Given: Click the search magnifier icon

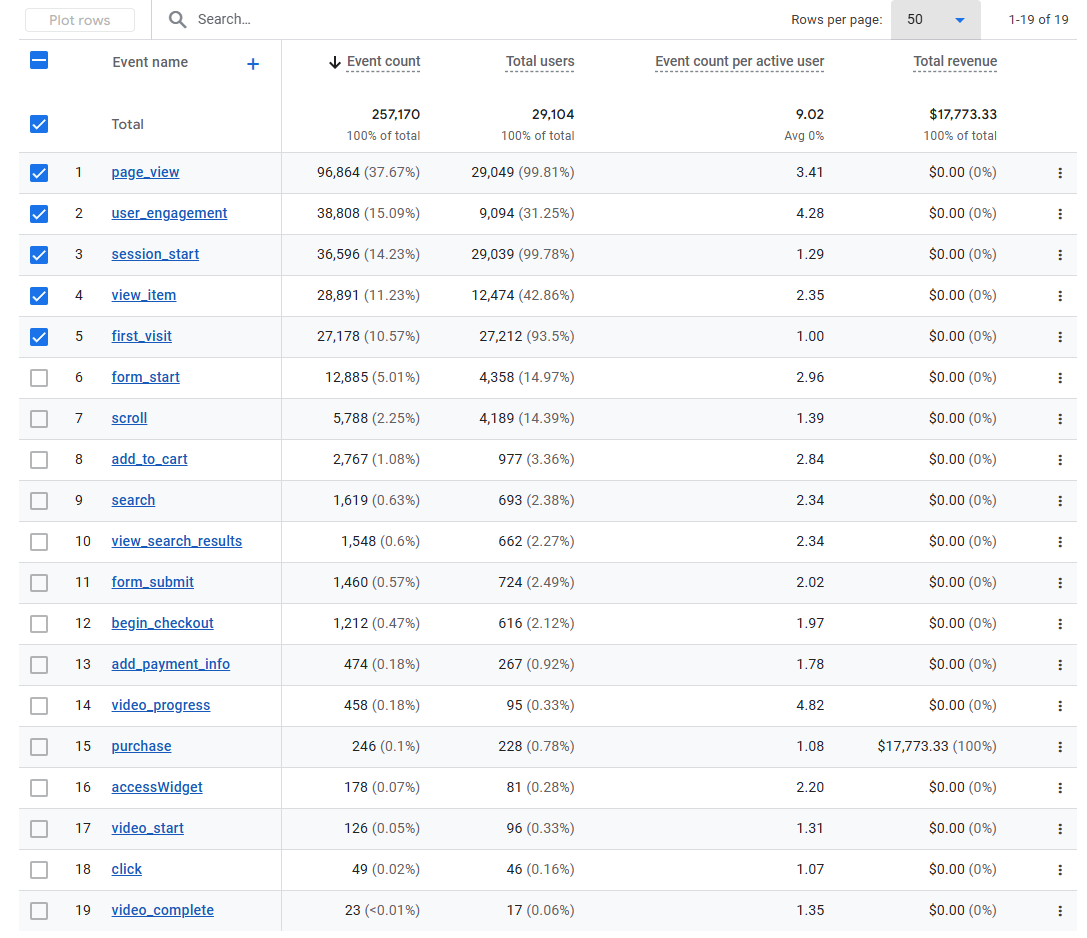Looking at the screenshot, I should pos(177,19).
